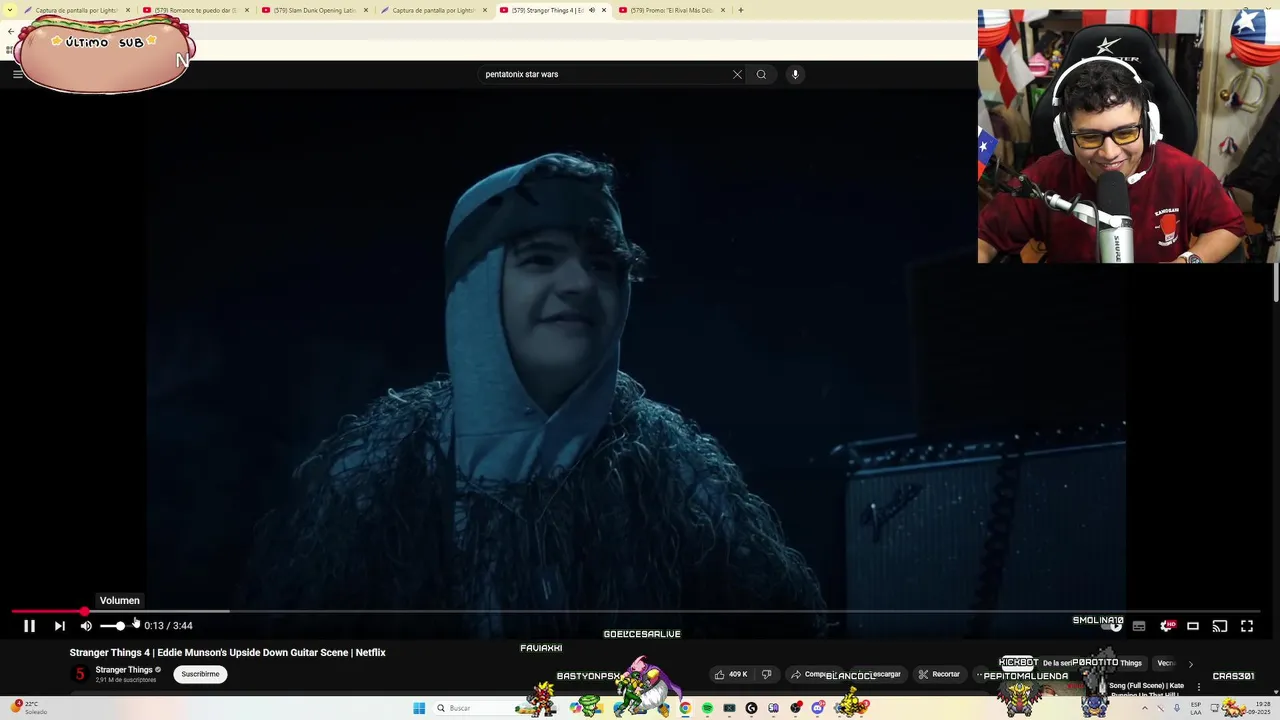Open the Logitech G Hub taskbar icon
The height and width of the screenshot is (720, 1280).
coord(751,708)
